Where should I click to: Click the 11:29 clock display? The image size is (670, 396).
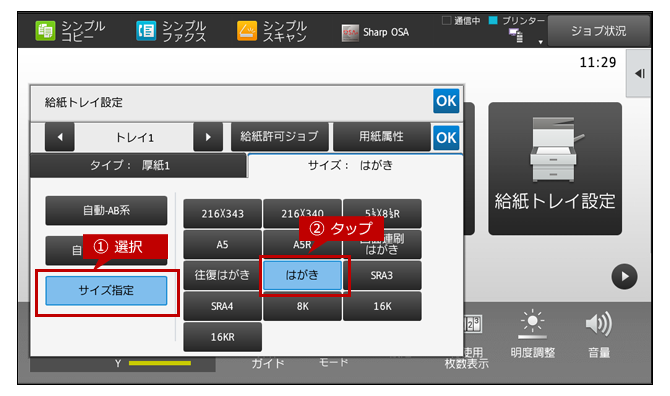pyautogui.click(x=598, y=62)
